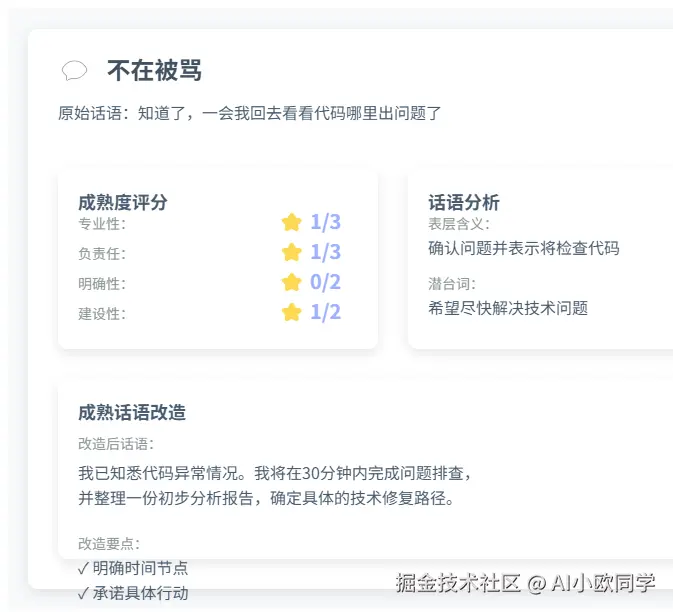Click the 潜台词 text 希望尽快解决技术问题

507,308
